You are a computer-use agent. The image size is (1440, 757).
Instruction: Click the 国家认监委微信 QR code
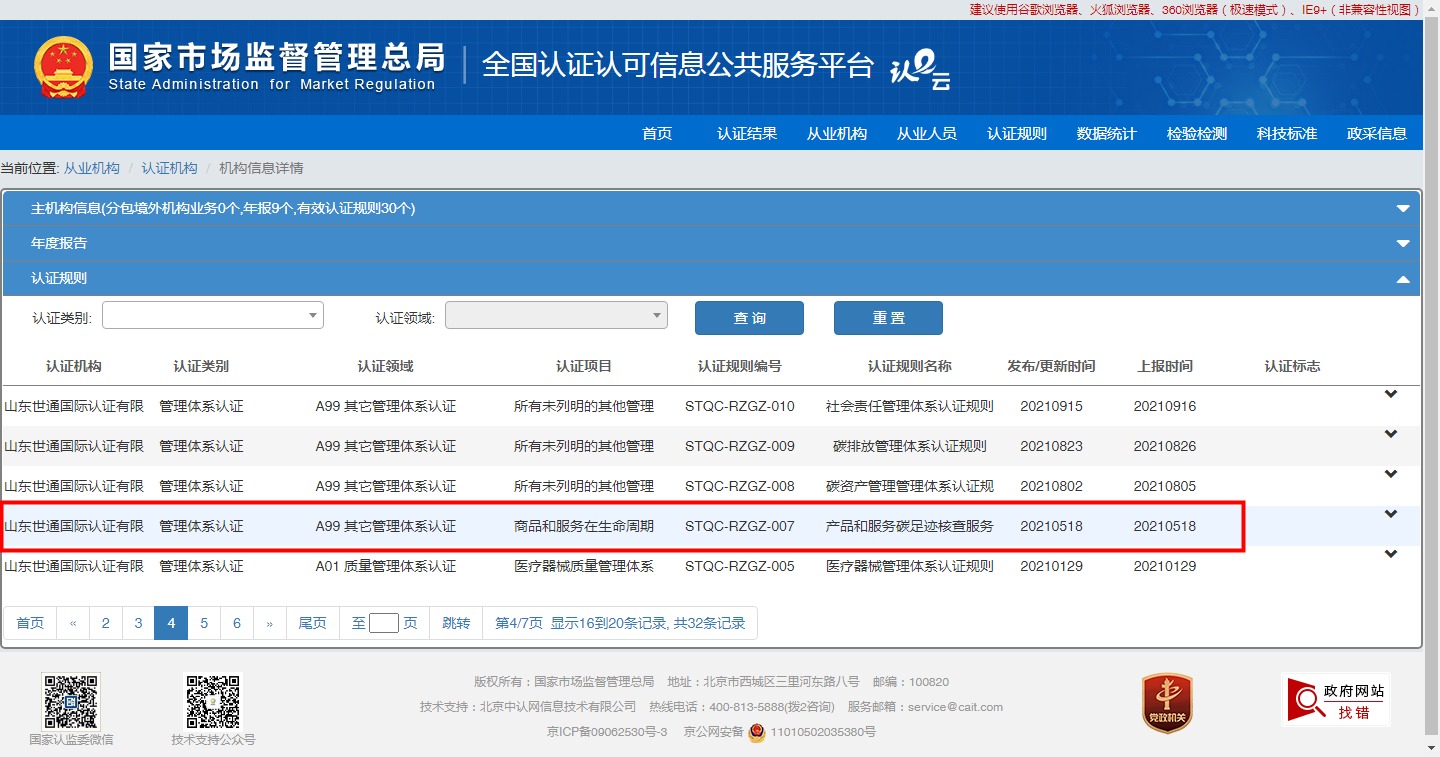70,701
